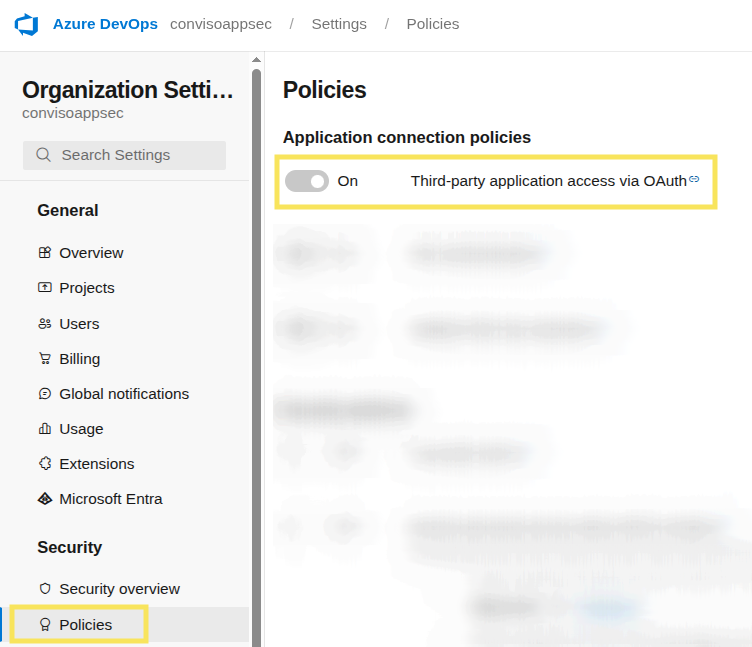Open the Microsoft Entra menu item
Screen dimensions: 752x647
[110, 499]
